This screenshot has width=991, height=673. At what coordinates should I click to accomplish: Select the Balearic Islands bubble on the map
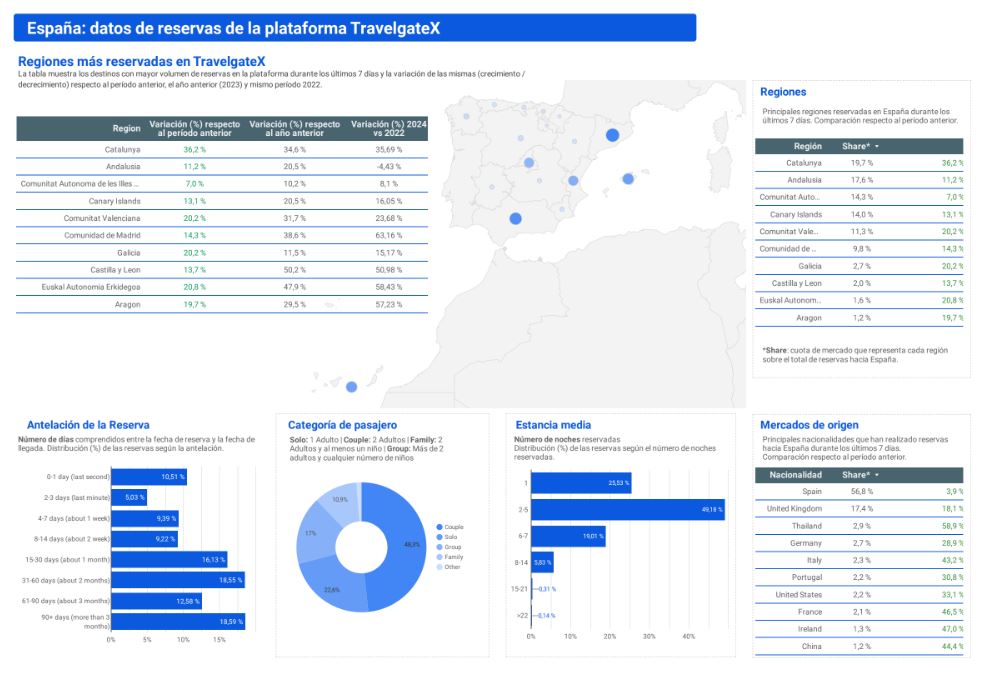(628, 179)
